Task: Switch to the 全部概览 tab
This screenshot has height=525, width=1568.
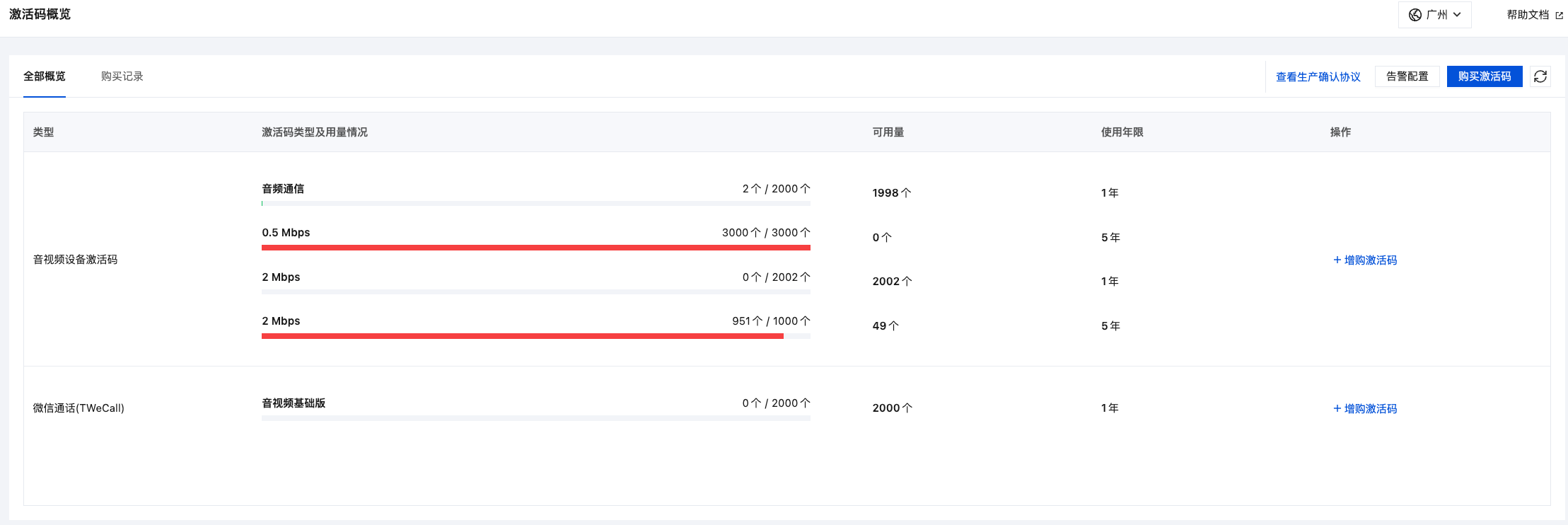Action: click(x=45, y=76)
